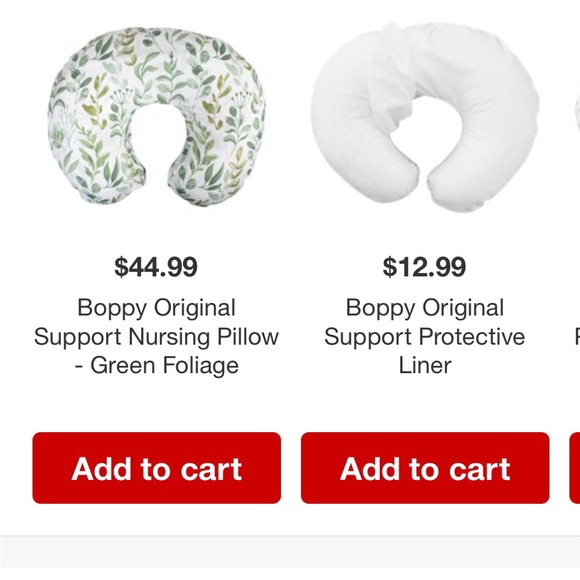
Task: Add the Protective Liner to cart
Action: coord(425,468)
